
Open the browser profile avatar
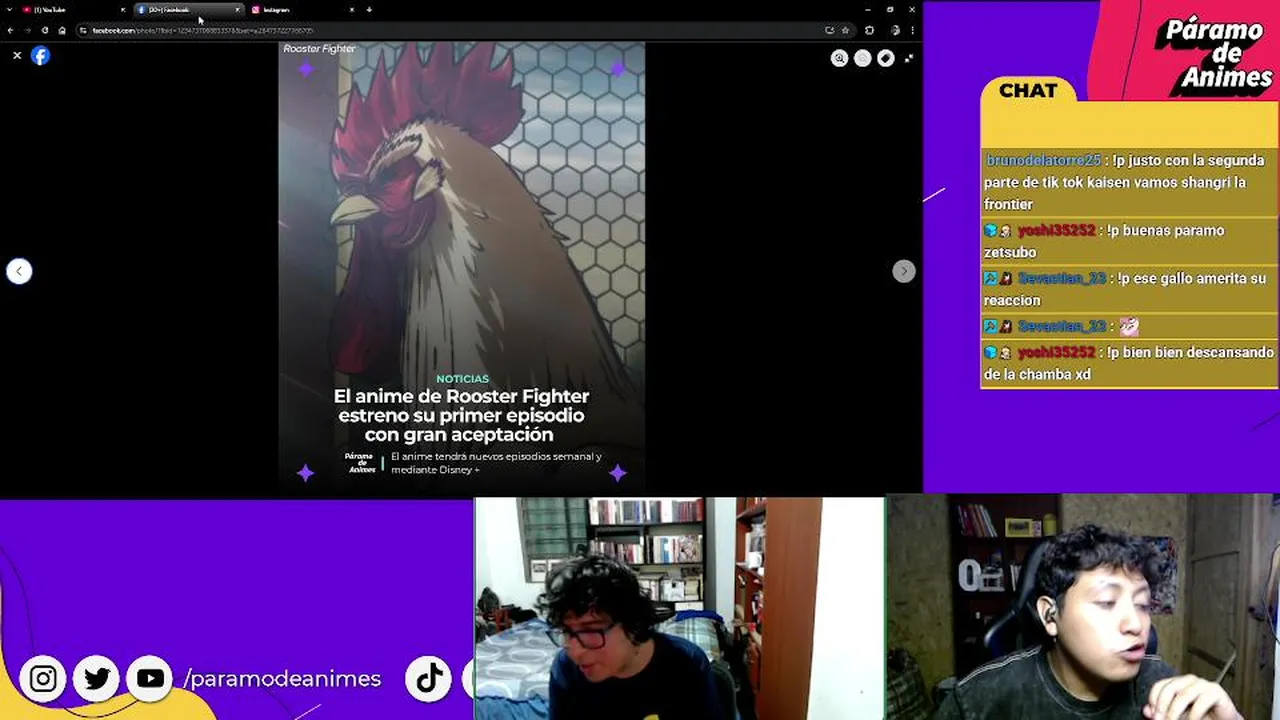point(895,30)
